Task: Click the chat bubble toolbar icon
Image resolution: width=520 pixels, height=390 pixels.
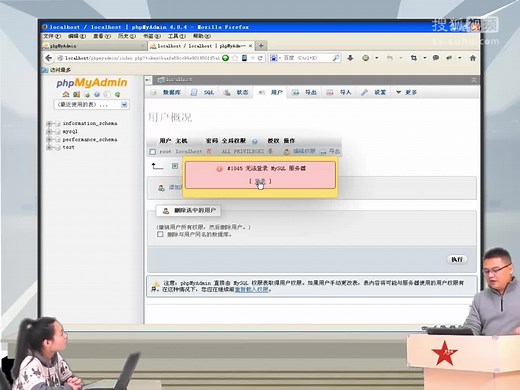Action: coord(435,58)
